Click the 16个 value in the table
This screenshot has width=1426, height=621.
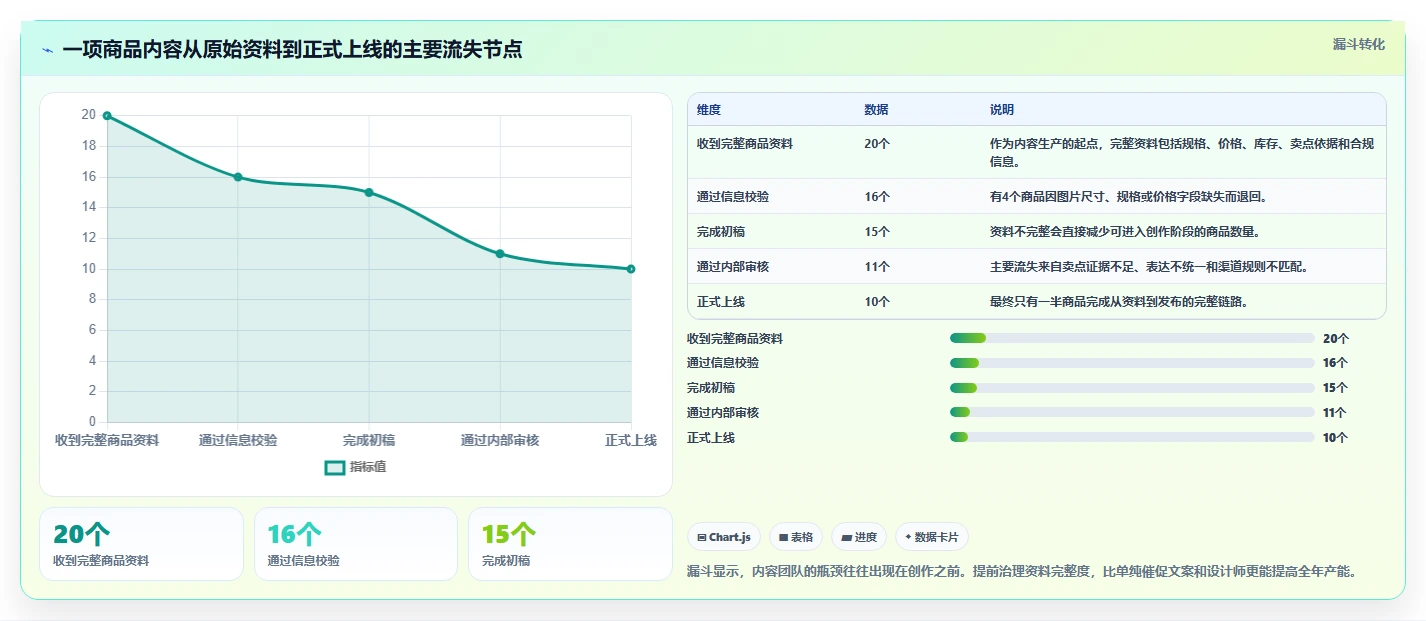coord(877,197)
